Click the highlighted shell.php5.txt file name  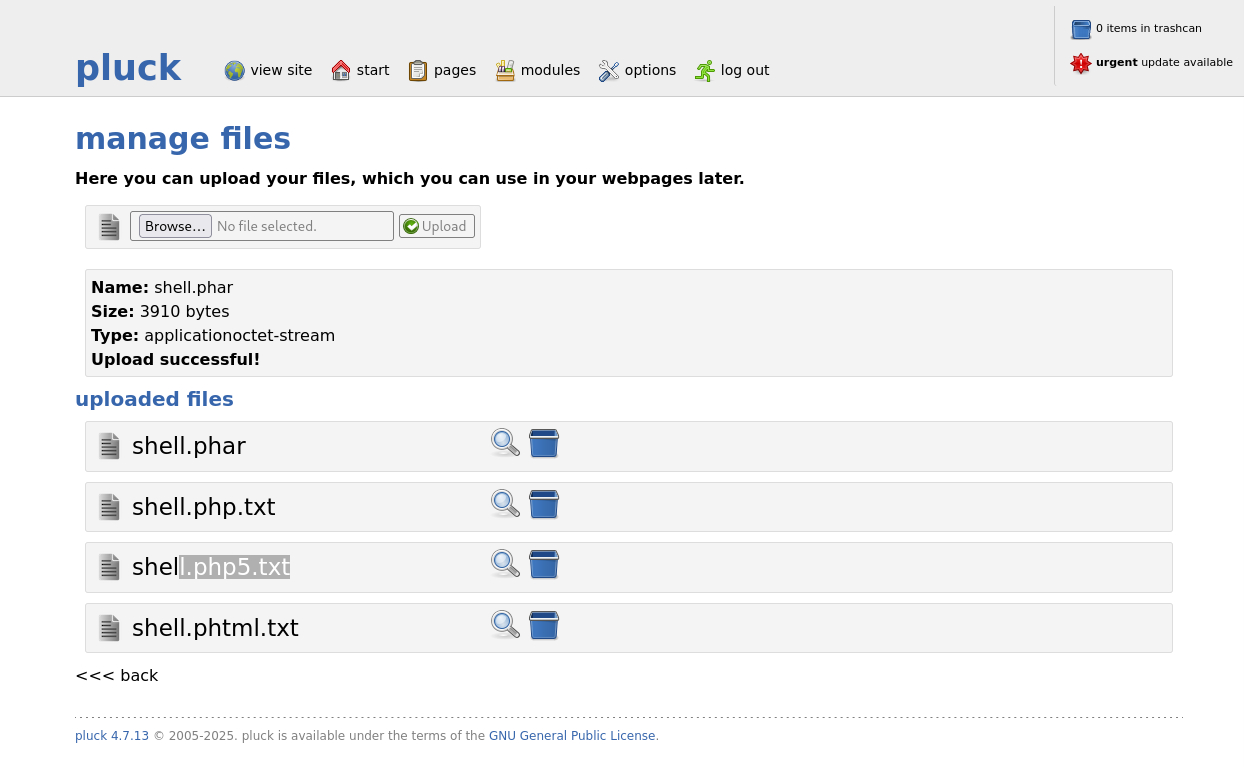[211, 567]
